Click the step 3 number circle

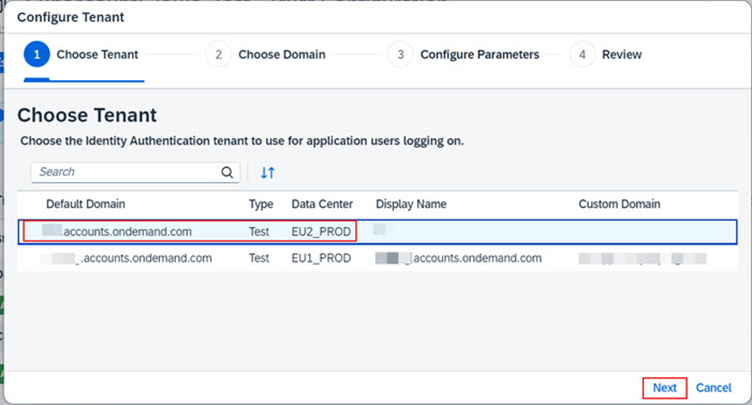click(x=399, y=55)
